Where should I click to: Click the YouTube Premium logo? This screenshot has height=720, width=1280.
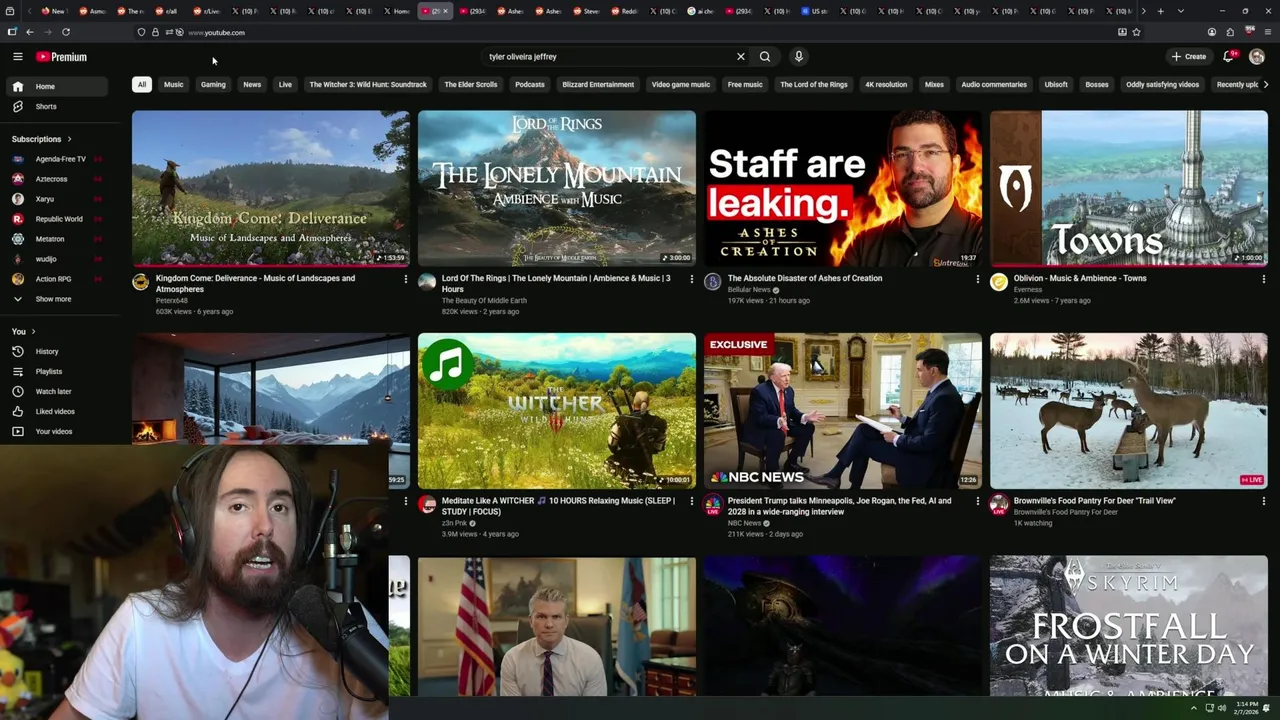point(61,57)
